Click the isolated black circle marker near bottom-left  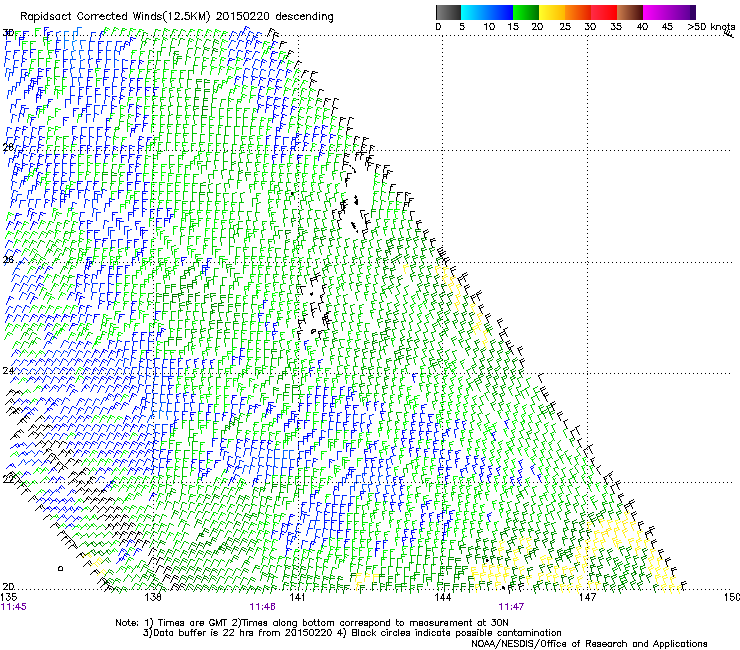(x=60, y=568)
